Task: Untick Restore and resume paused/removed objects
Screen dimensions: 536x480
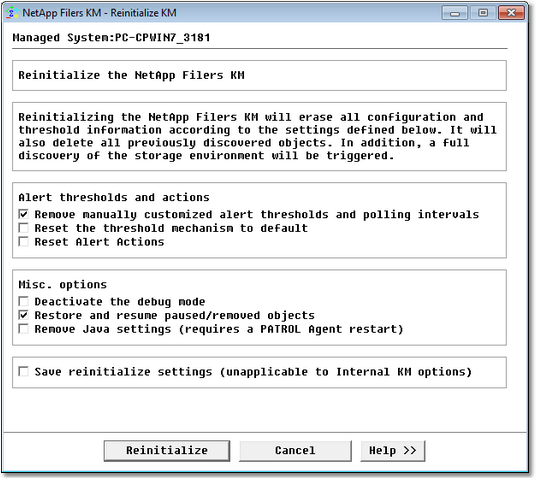Action: point(23,315)
